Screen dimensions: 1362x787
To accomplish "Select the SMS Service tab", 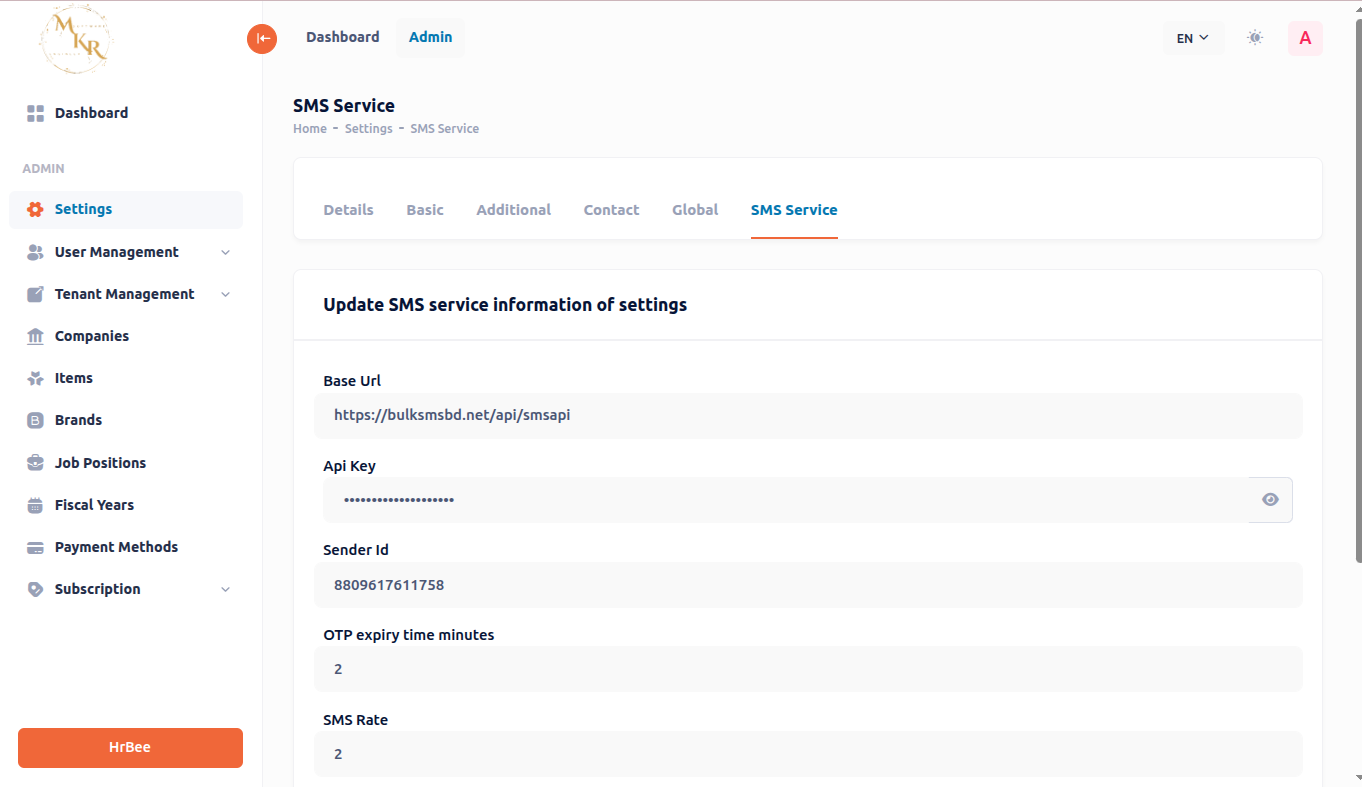I will coord(794,210).
